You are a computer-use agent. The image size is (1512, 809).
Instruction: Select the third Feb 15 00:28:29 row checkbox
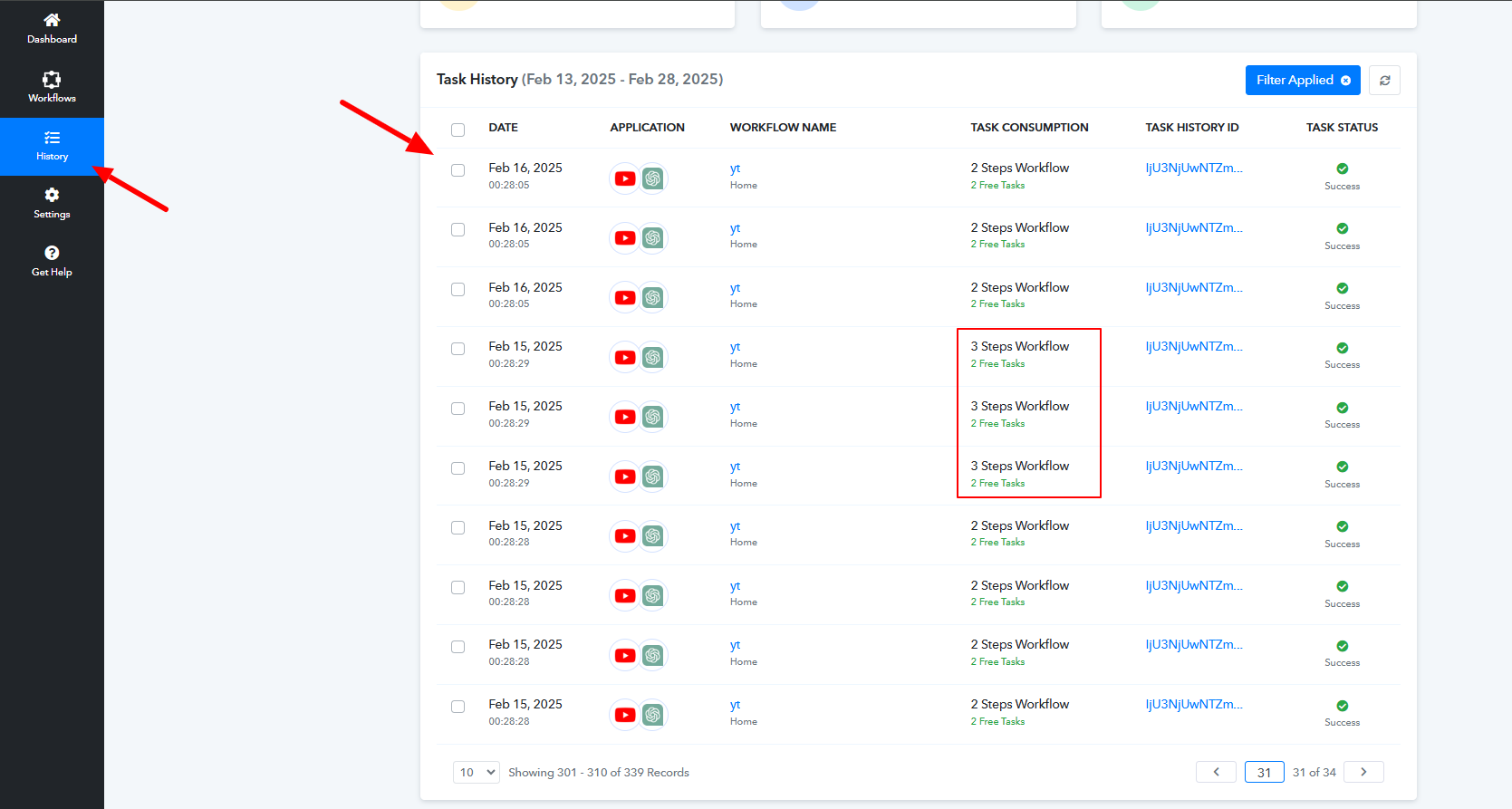458,468
